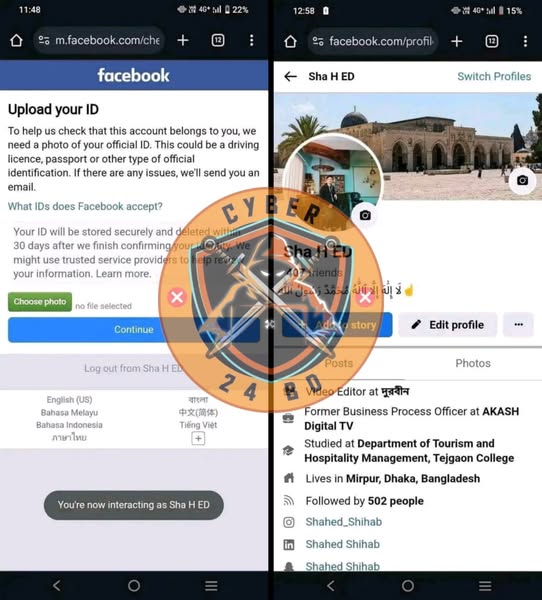Click Choose photo button
This screenshot has width=542, height=600.
click(x=40, y=302)
